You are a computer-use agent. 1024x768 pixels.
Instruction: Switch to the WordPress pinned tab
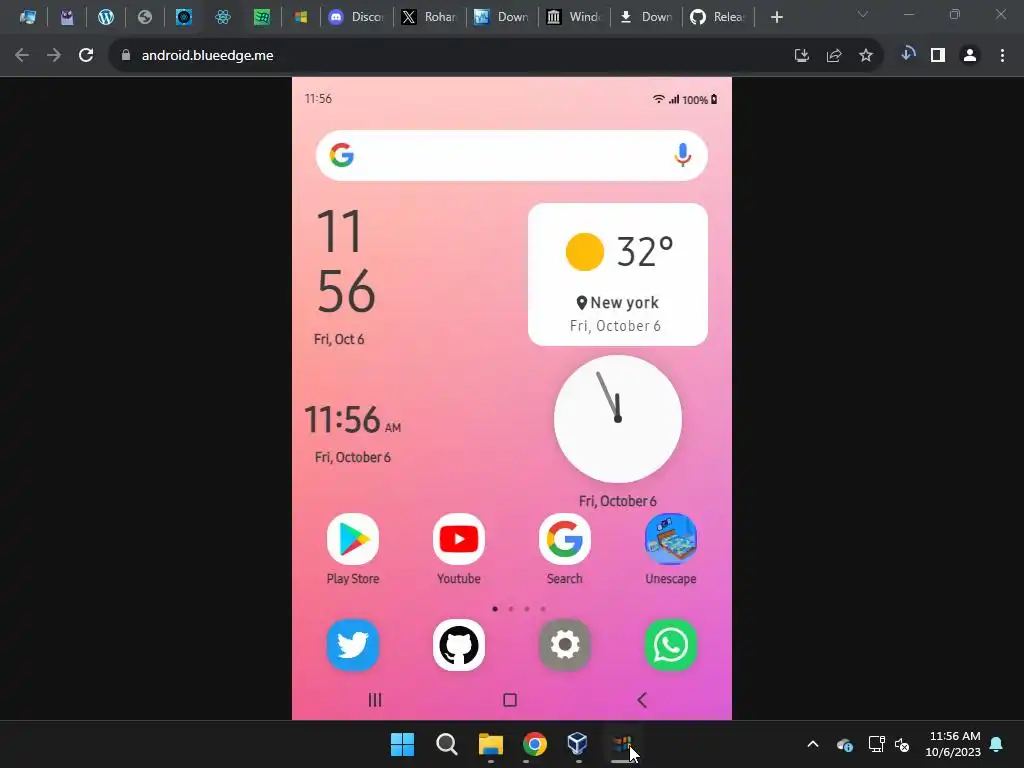point(106,17)
